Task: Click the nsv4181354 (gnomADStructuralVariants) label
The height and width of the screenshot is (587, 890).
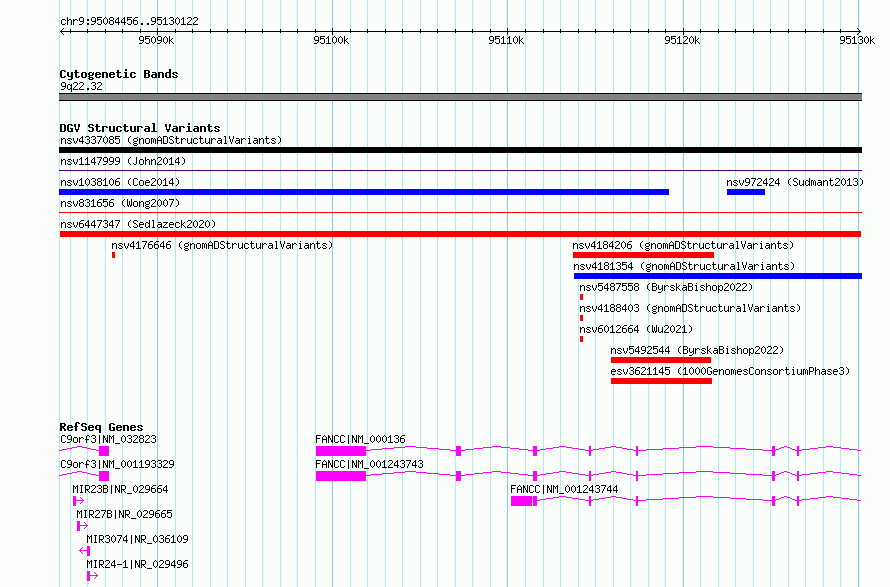Action: 684,266
